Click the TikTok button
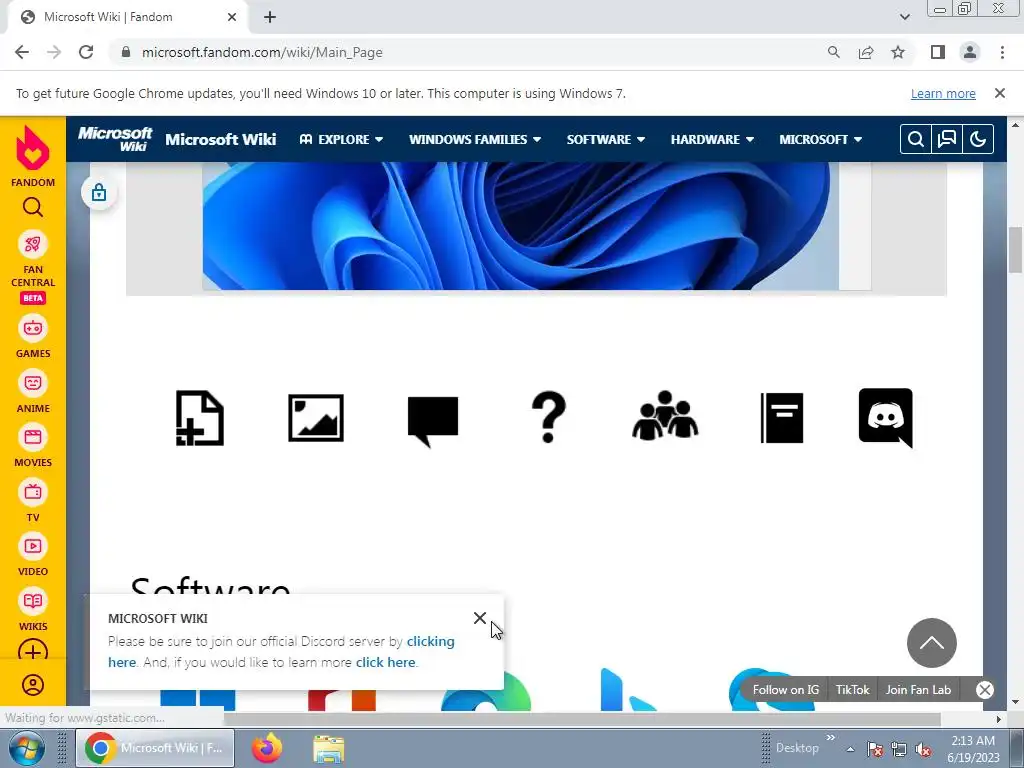Screen dimensions: 1024x768 pyautogui.click(x=852, y=690)
